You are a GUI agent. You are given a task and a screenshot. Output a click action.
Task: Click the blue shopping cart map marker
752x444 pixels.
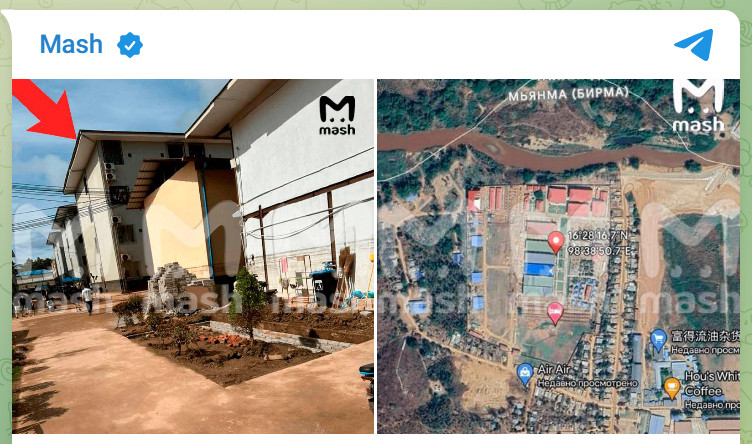coord(658,340)
